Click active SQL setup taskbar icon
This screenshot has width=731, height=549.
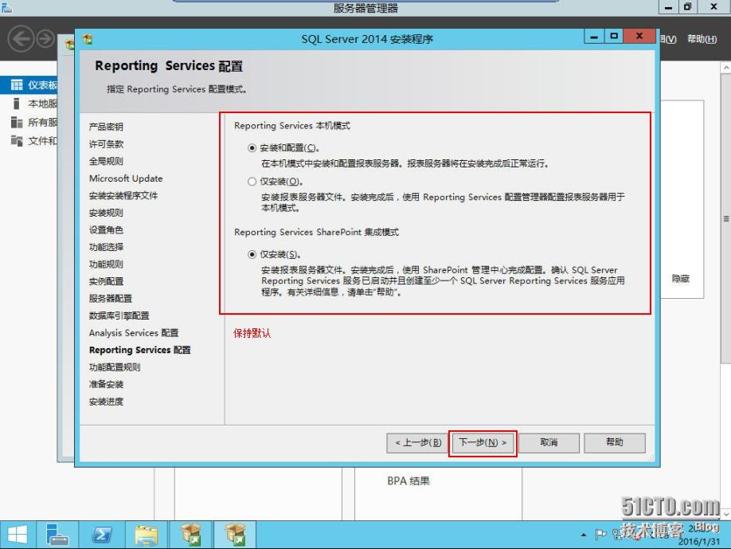(x=235, y=535)
